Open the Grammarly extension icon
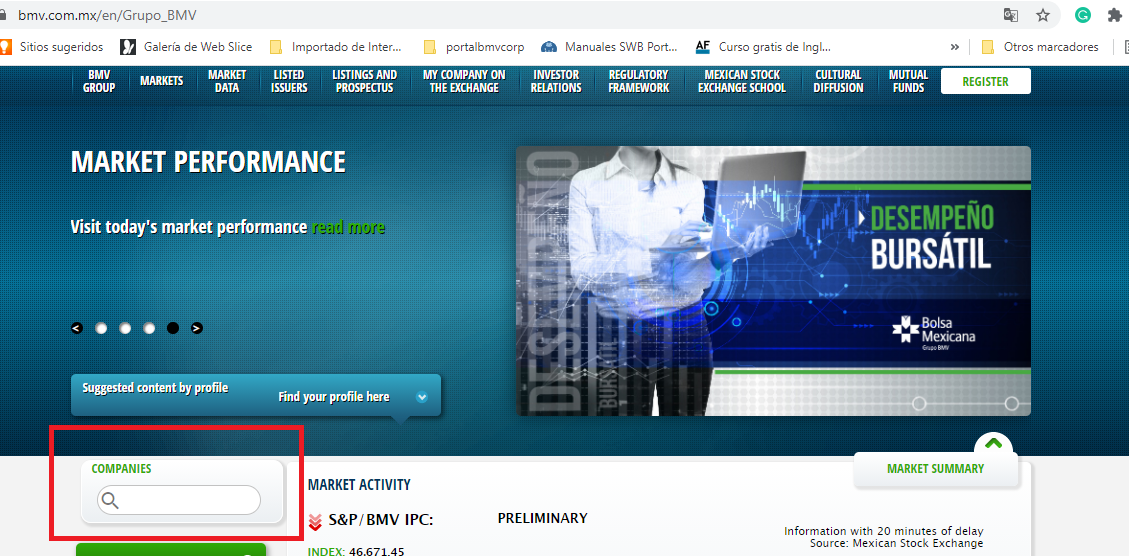 click(1083, 15)
